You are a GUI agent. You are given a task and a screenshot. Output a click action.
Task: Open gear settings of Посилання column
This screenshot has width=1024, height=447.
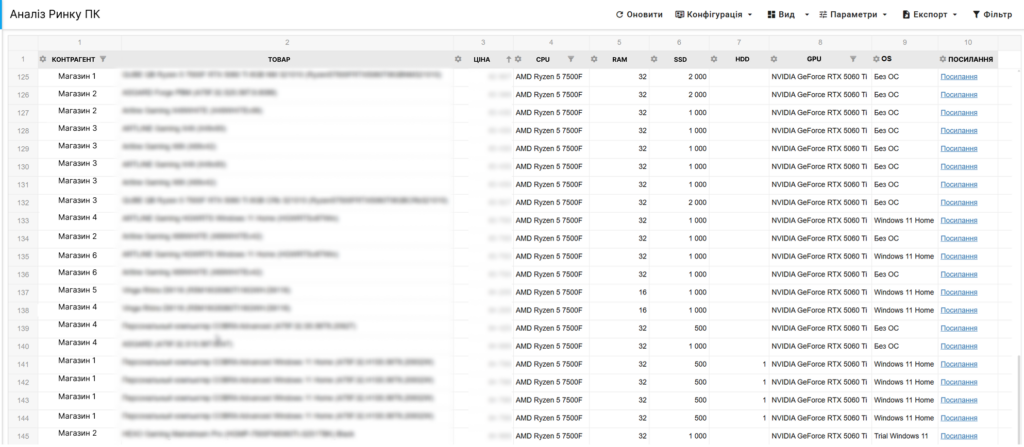tap(943, 59)
